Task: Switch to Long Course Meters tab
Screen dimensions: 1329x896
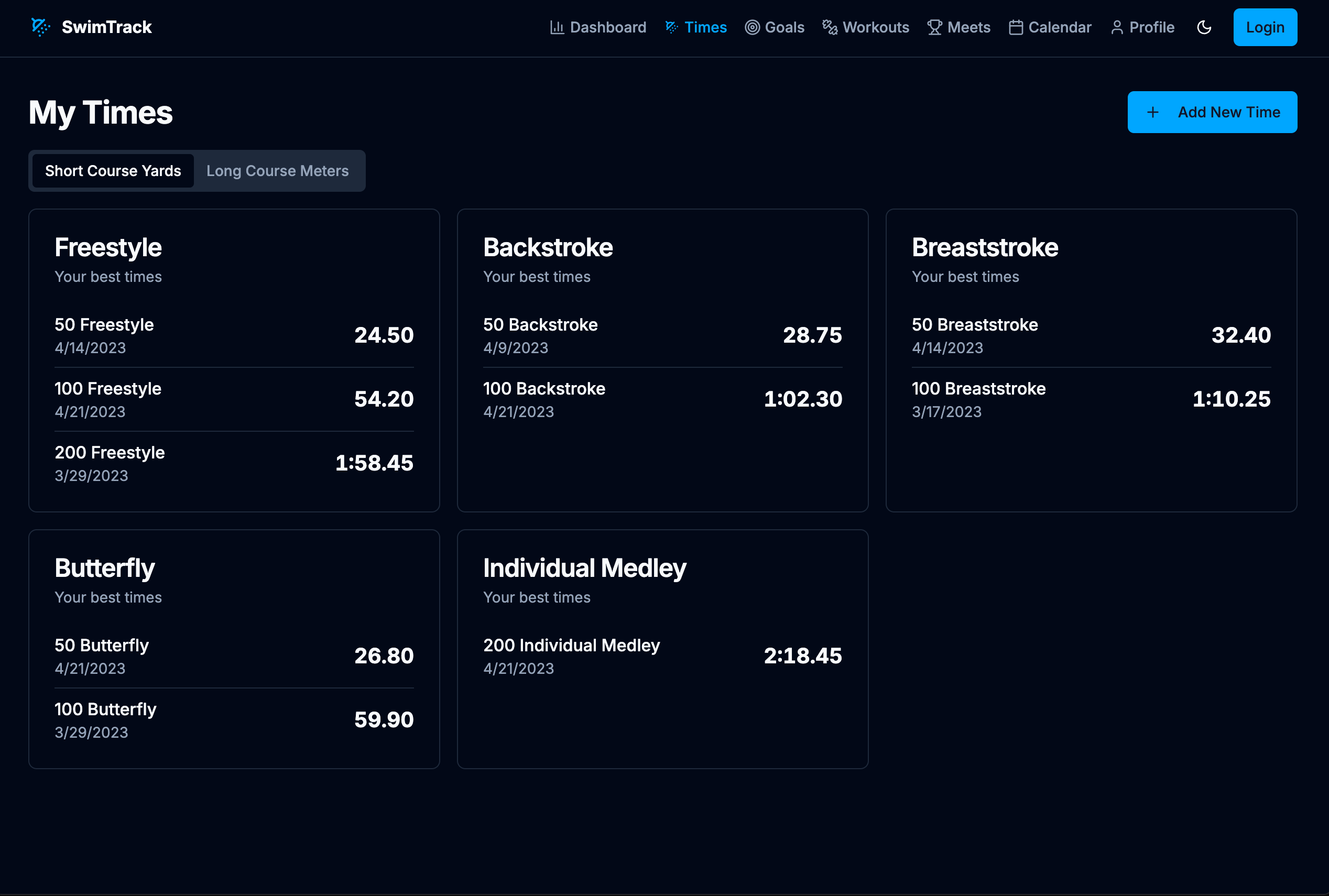Action: point(278,171)
